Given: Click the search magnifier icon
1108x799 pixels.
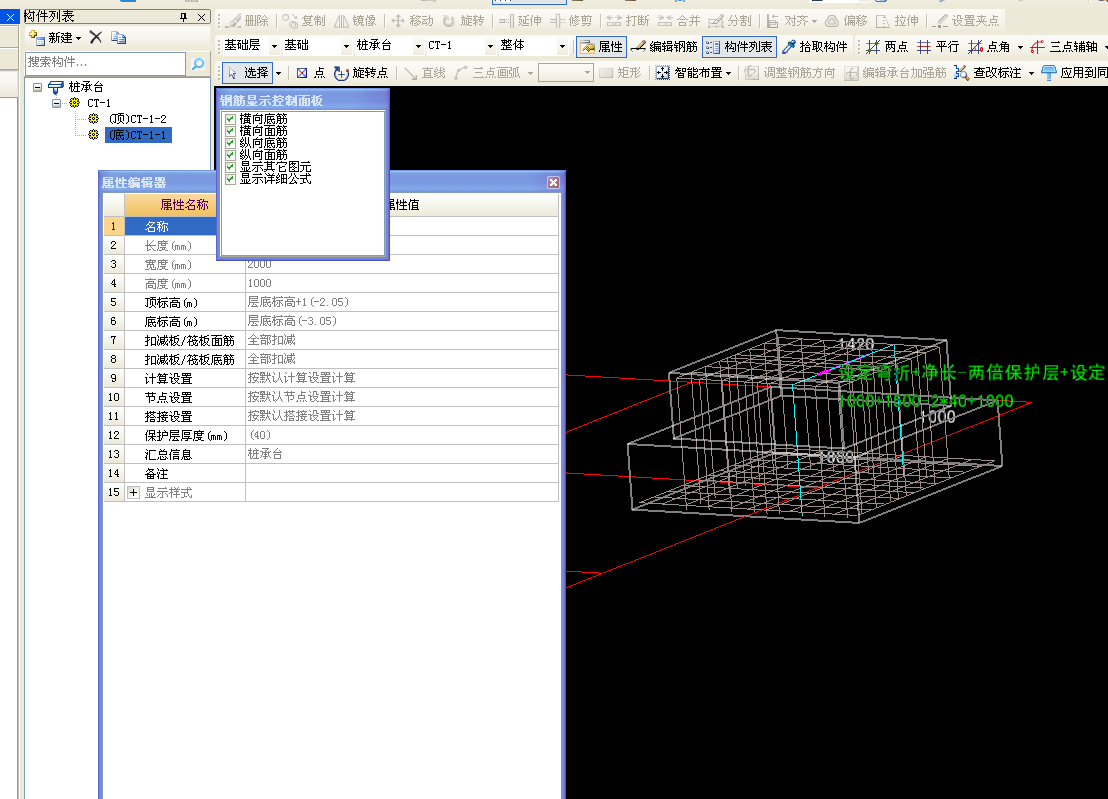Looking at the screenshot, I should coord(198,64).
